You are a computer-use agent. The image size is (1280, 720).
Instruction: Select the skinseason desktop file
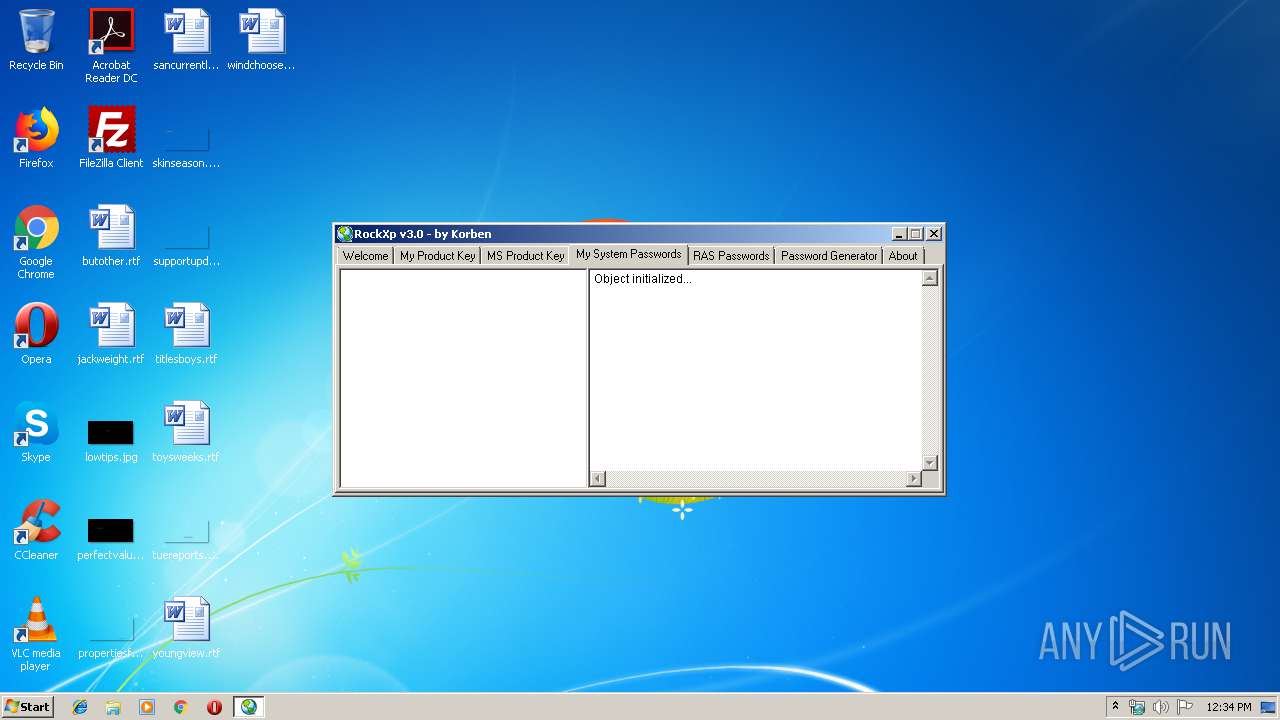(186, 146)
